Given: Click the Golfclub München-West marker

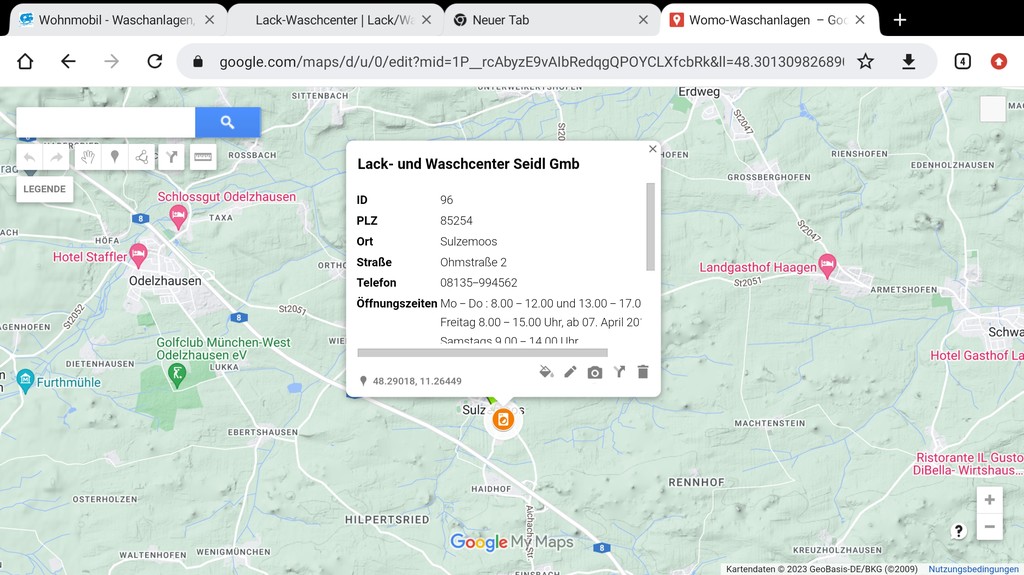Looking at the screenshot, I should point(177,374).
